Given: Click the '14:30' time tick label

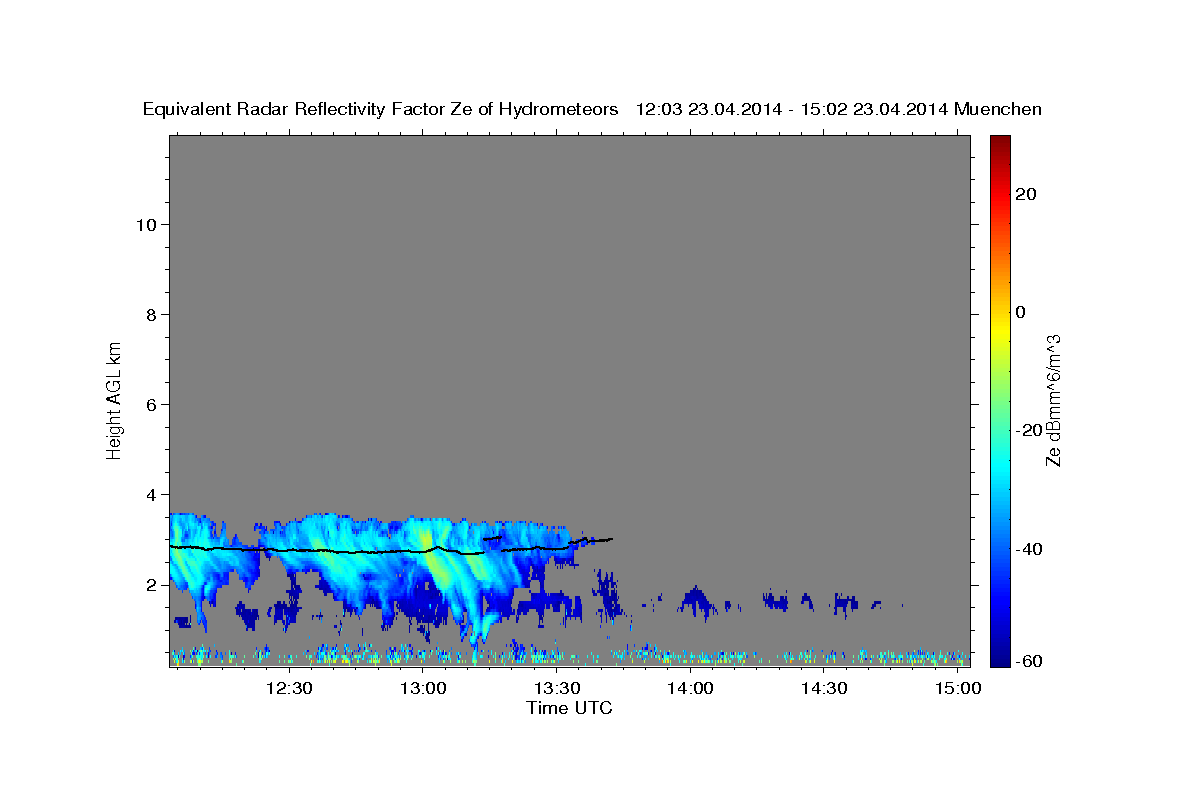Looking at the screenshot, I should [824, 688].
